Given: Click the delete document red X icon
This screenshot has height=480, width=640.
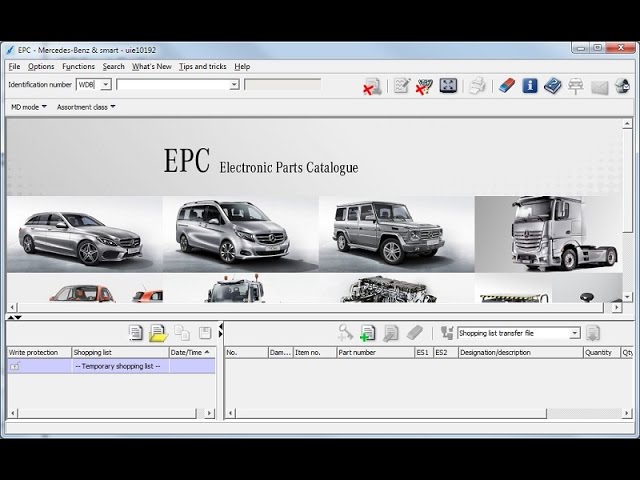Looking at the screenshot, I should tap(372, 86).
